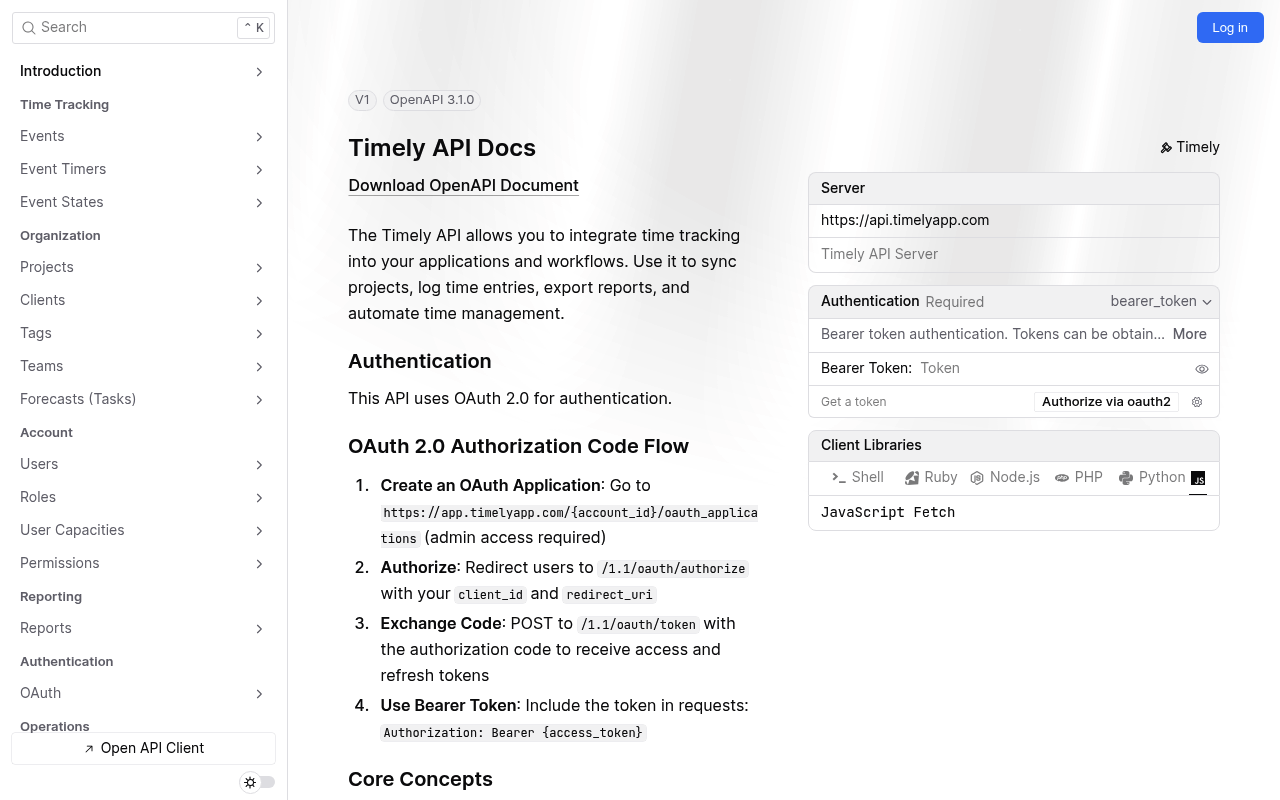The width and height of the screenshot is (1280, 800).
Task: Select the Ruby client library tab
Action: click(x=931, y=477)
